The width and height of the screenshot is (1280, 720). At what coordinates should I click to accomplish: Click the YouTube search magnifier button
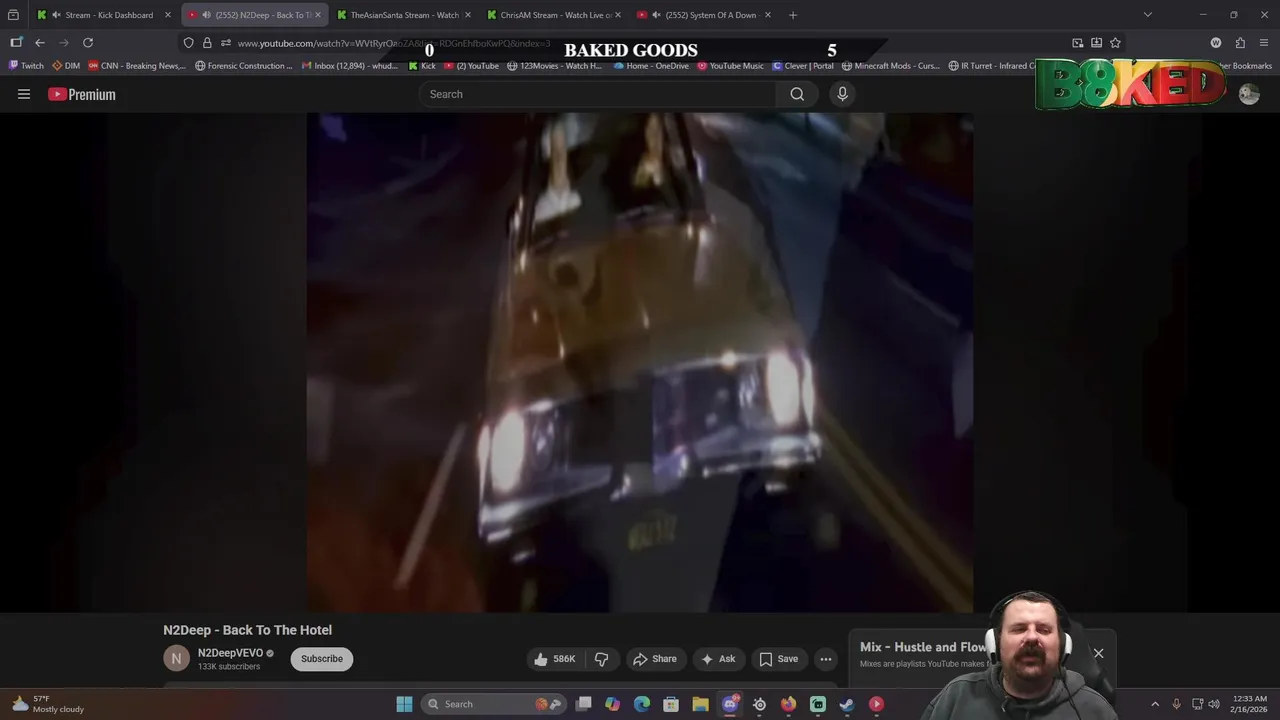(797, 94)
